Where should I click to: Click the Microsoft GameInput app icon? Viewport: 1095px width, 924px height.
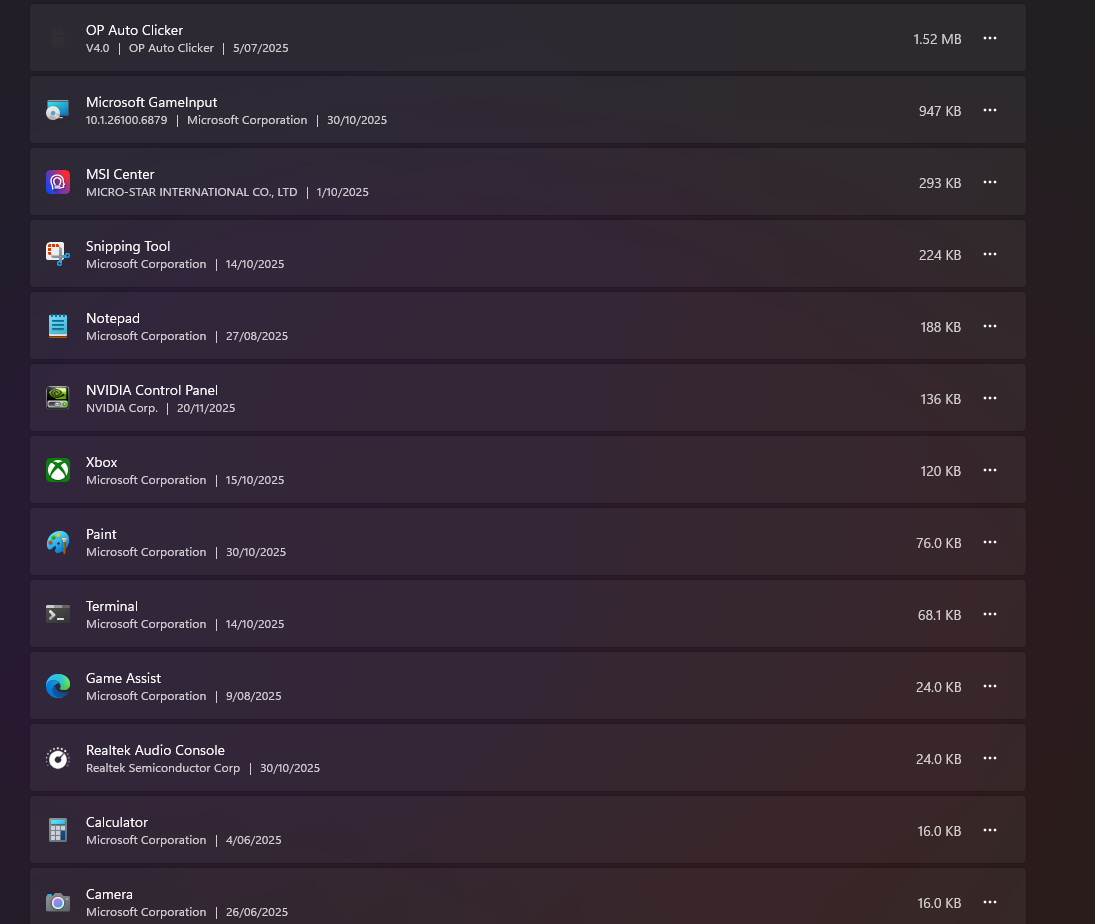[x=58, y=110]
